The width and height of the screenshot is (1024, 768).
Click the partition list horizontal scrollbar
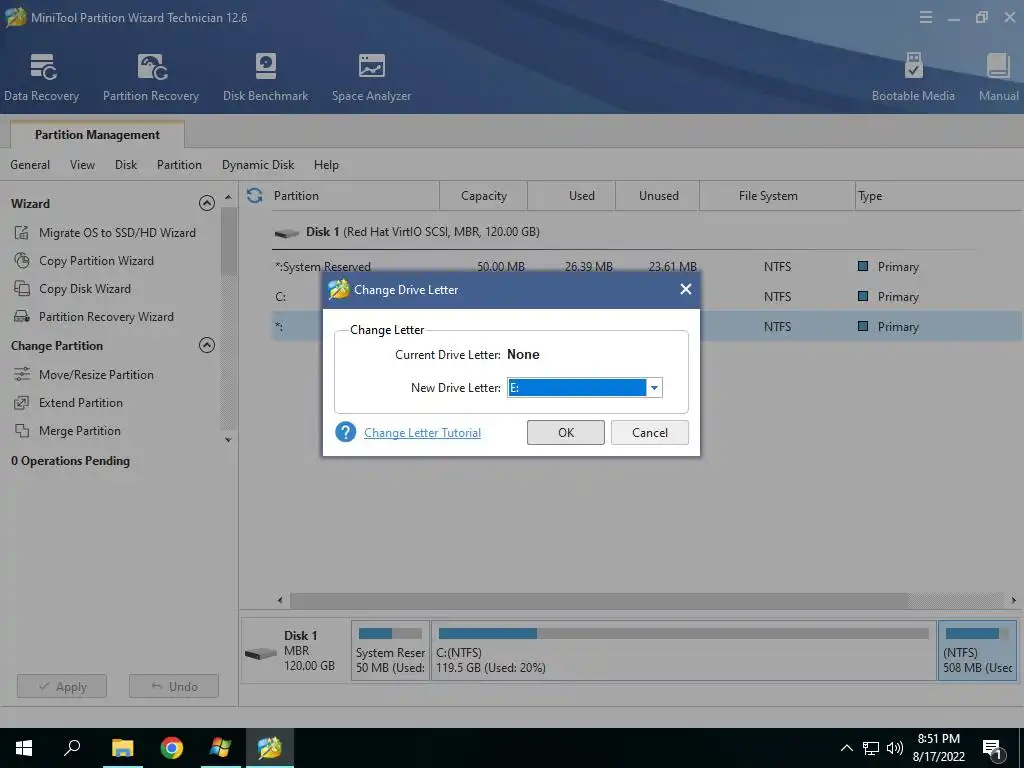coord(599,600)
